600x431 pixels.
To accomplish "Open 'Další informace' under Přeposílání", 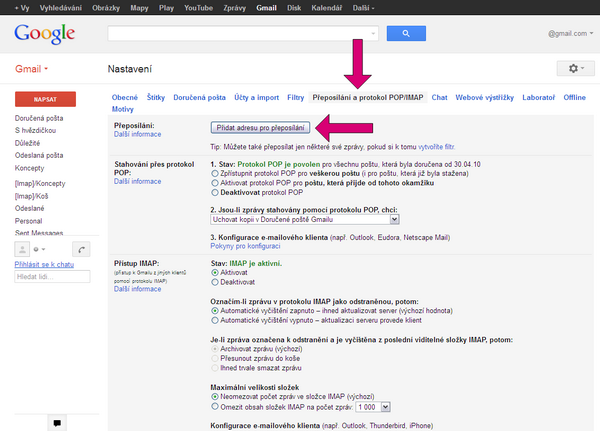I will point(137,134).
